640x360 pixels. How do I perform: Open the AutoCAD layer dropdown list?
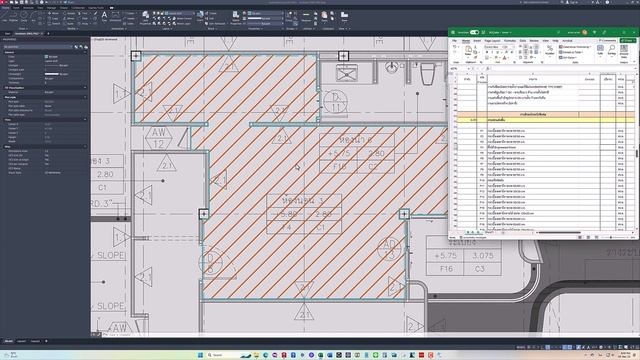click(180, 13)
